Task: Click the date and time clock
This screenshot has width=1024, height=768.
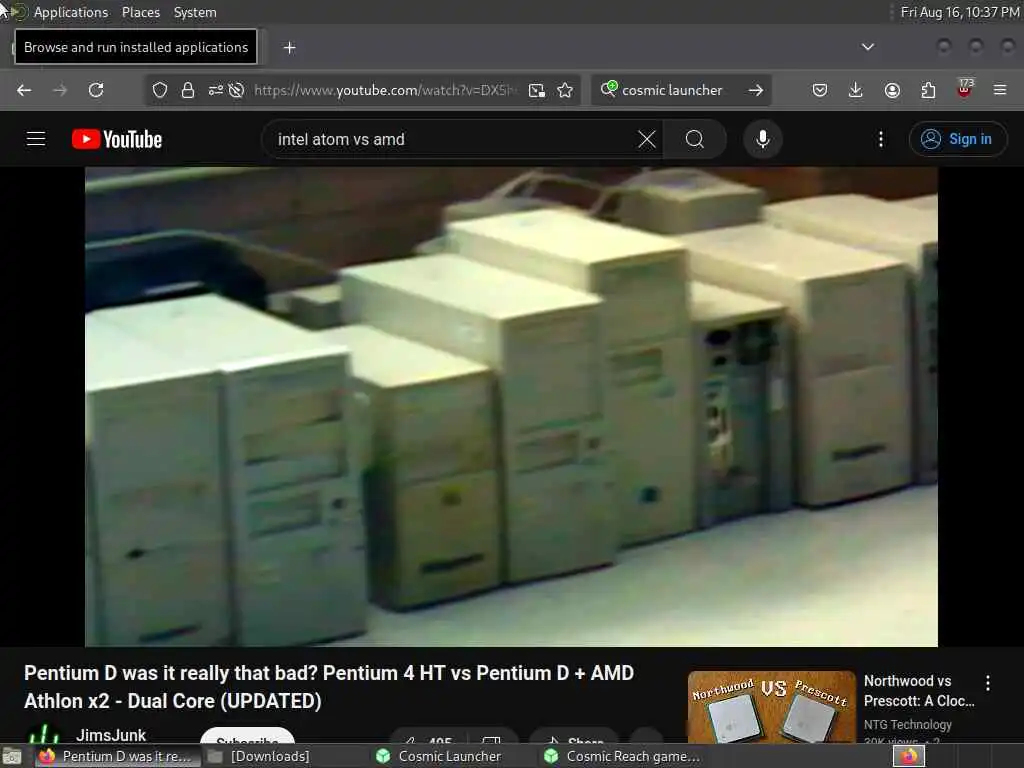Action: 960,12
